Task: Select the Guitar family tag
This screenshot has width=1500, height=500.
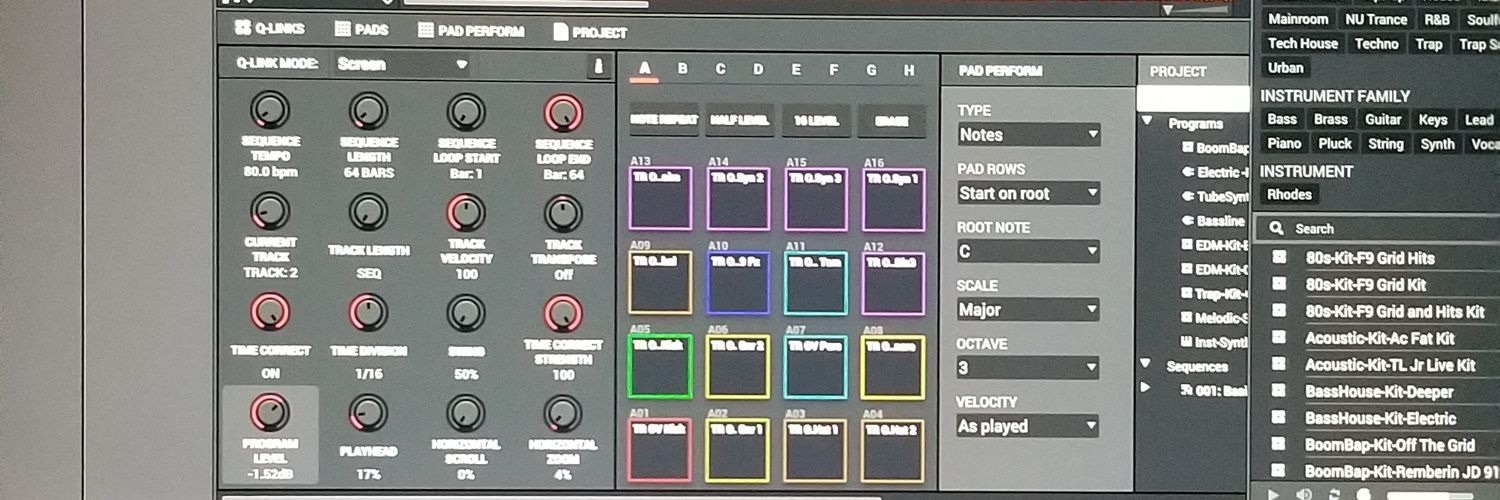Action: (1383, 120)
